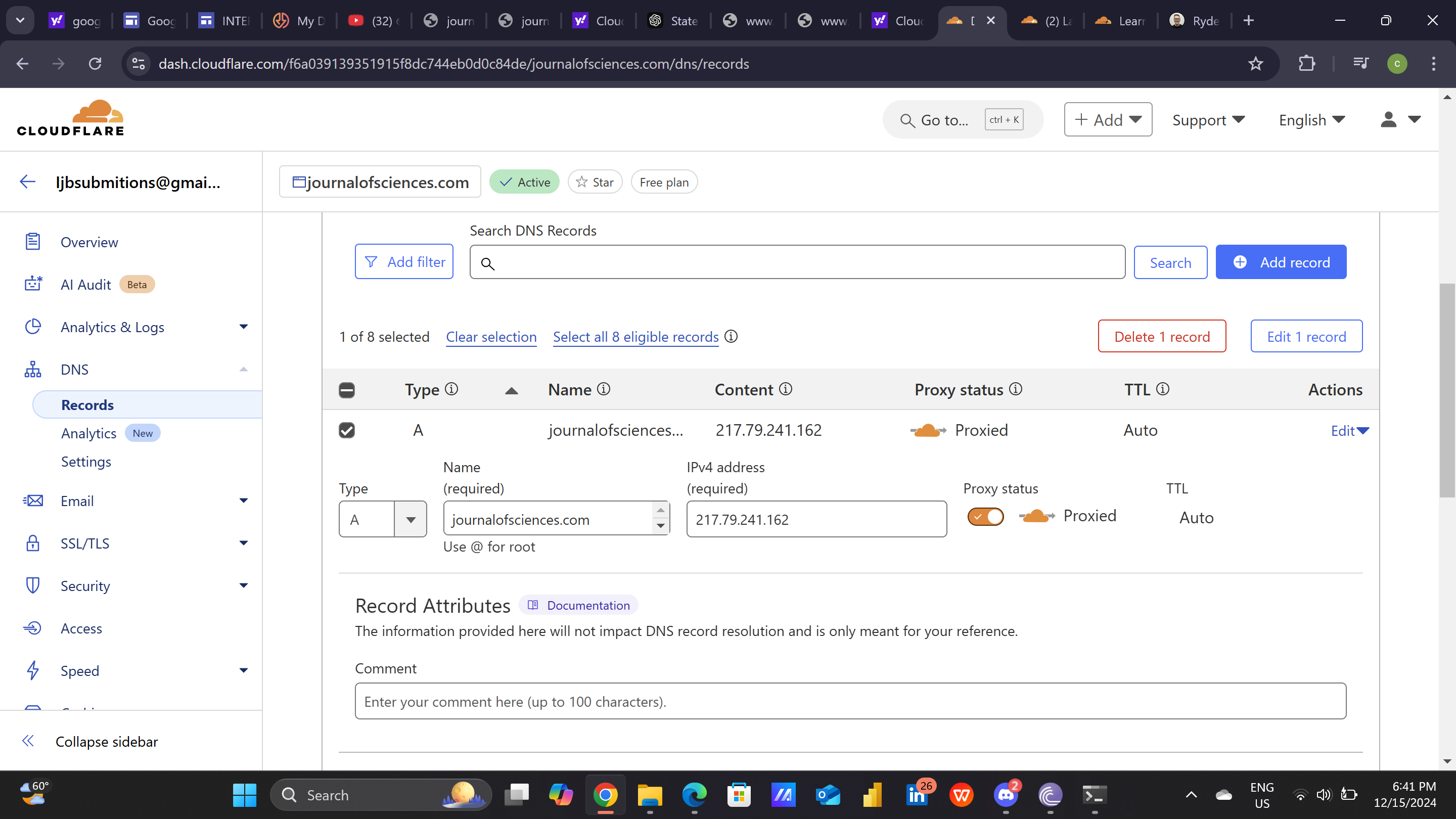1456x819 pixels.
Task: Click the Security shield icon
Action: point(33,585)
